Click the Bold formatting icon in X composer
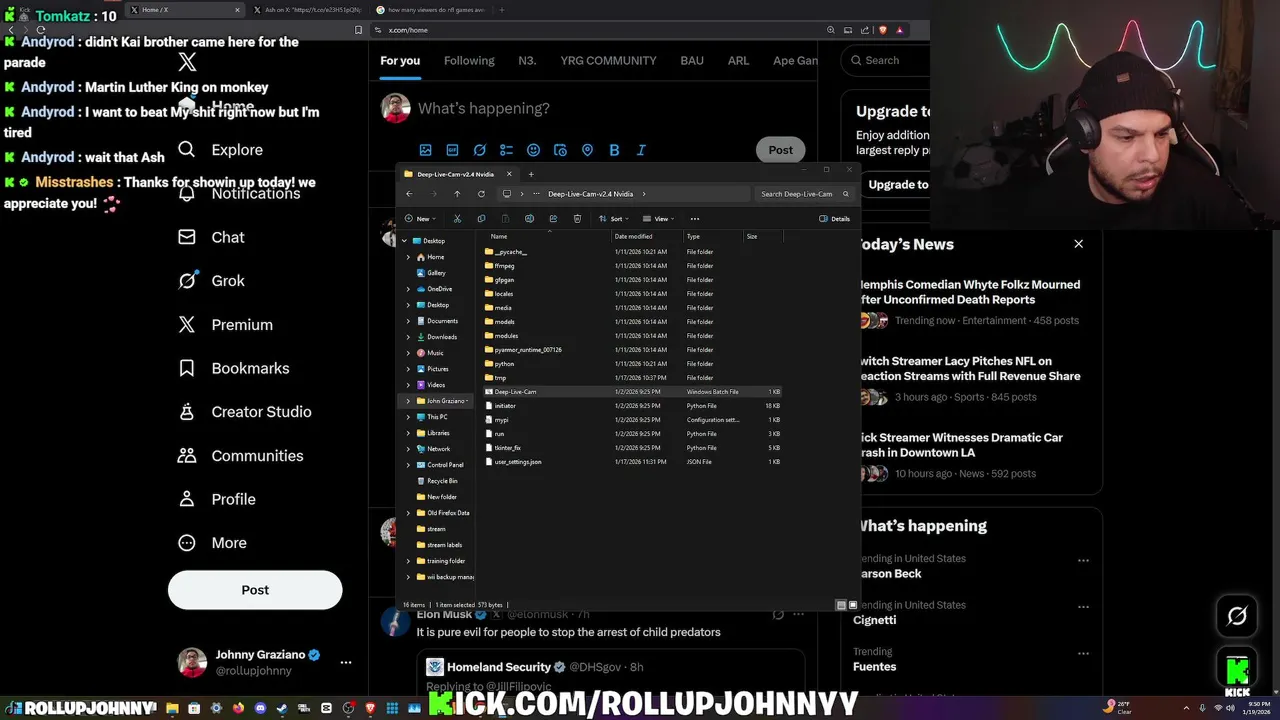1280x720 pixels. click(614, 150)
